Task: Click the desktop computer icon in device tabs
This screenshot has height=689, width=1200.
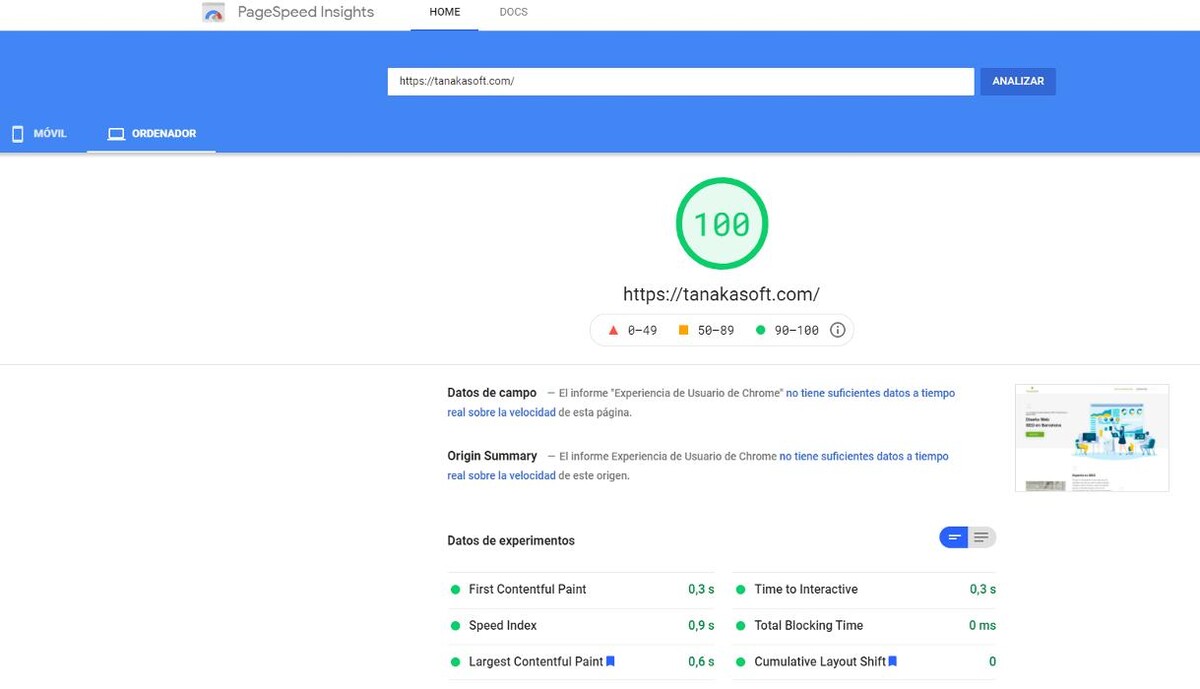Action: (x=116, y=134)
